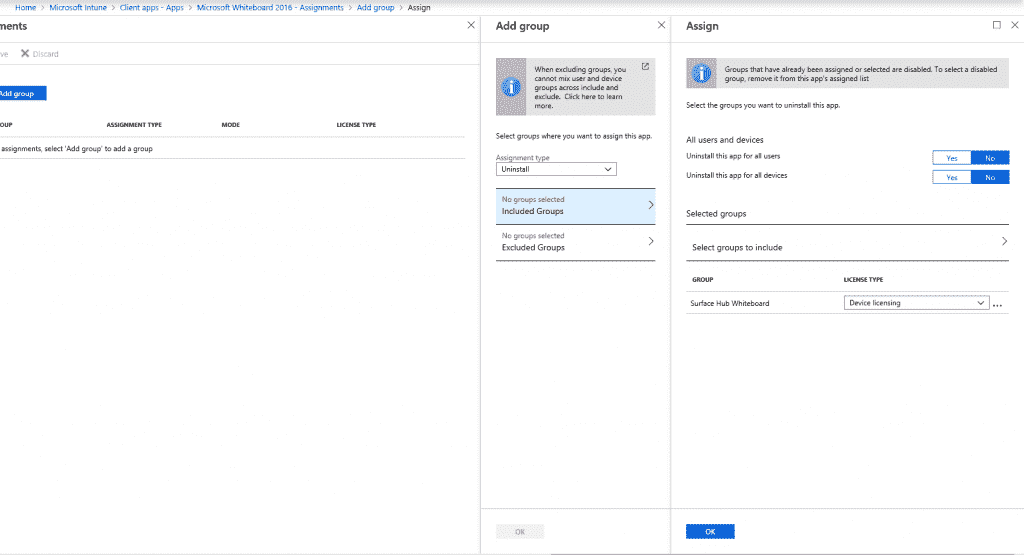Open the Device licensing dropdown
The image size is (1024, 555).
916,303
